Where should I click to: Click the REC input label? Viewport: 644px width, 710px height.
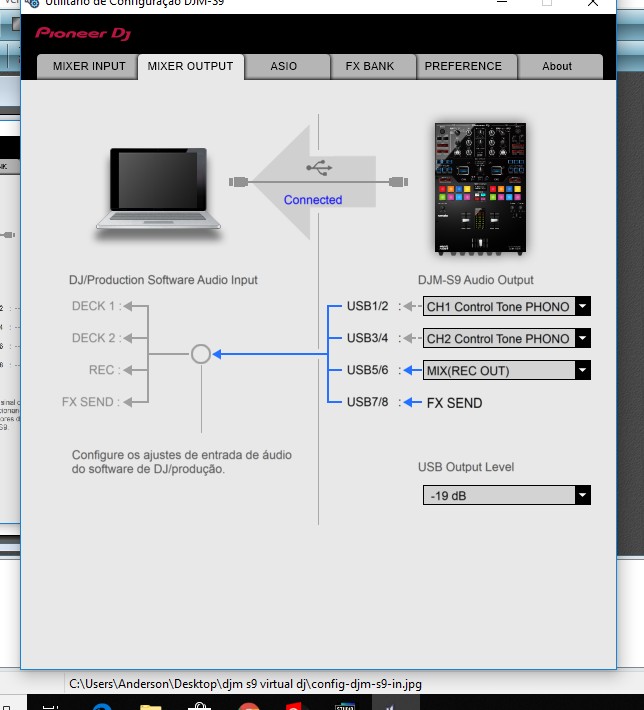coord(105,370)
